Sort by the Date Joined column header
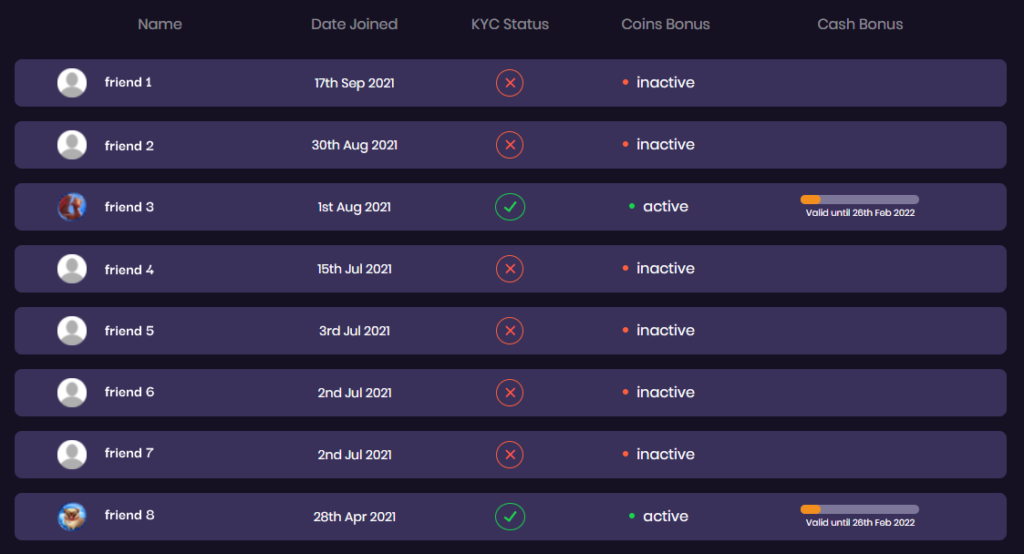Screen dimensions: 1024x554 pos(354,24)
